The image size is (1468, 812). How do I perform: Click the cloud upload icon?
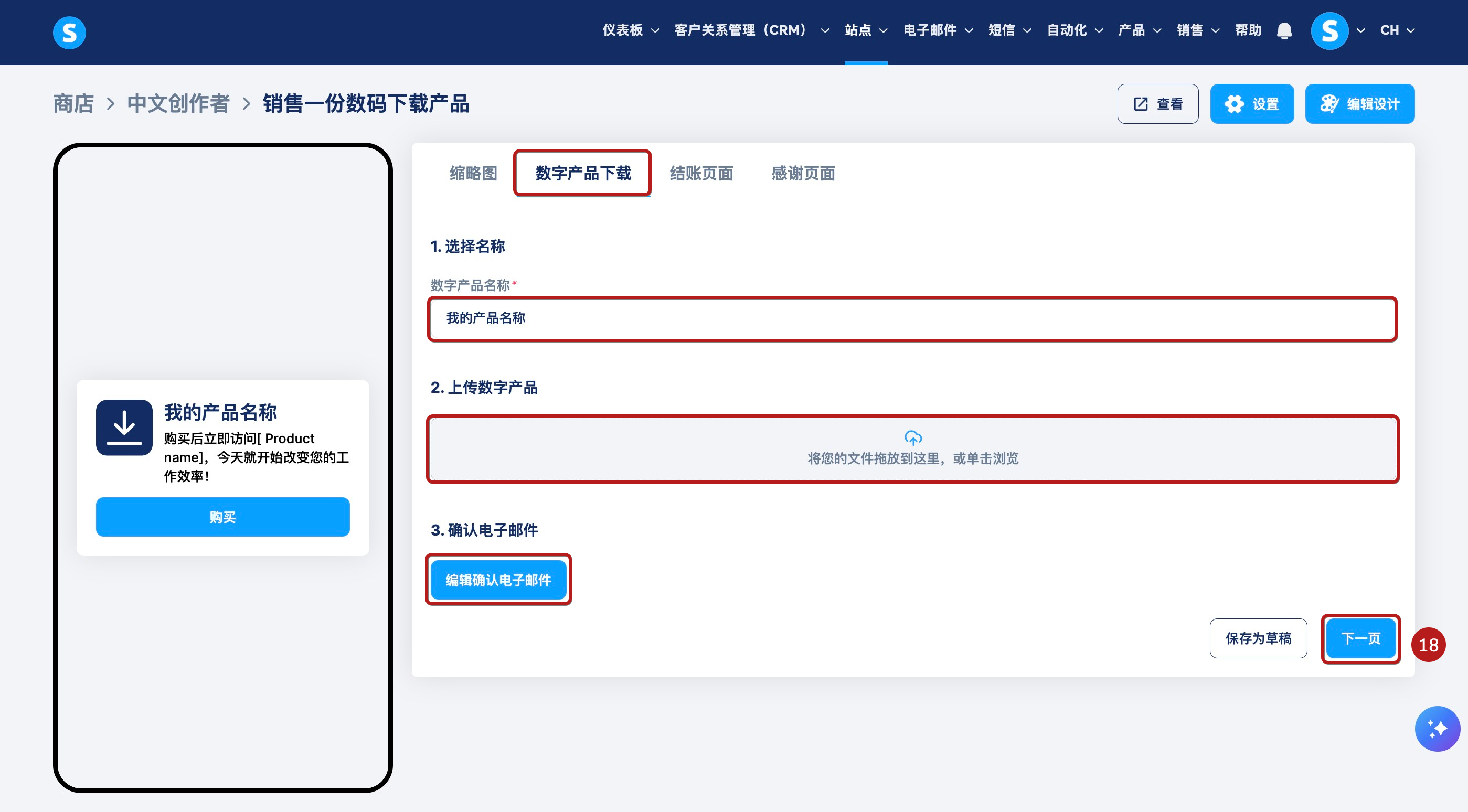point(913,437)
